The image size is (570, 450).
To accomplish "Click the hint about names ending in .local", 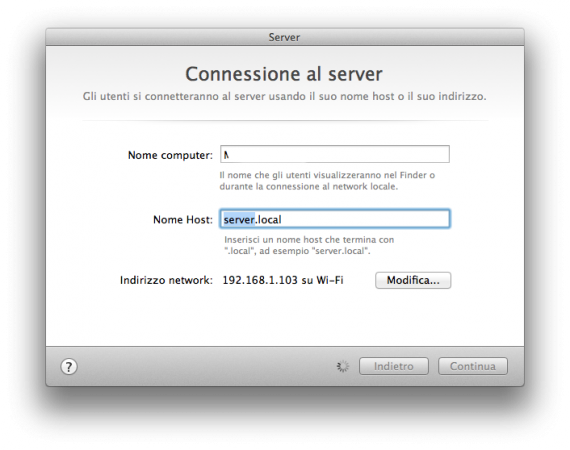I will (309, 245).
